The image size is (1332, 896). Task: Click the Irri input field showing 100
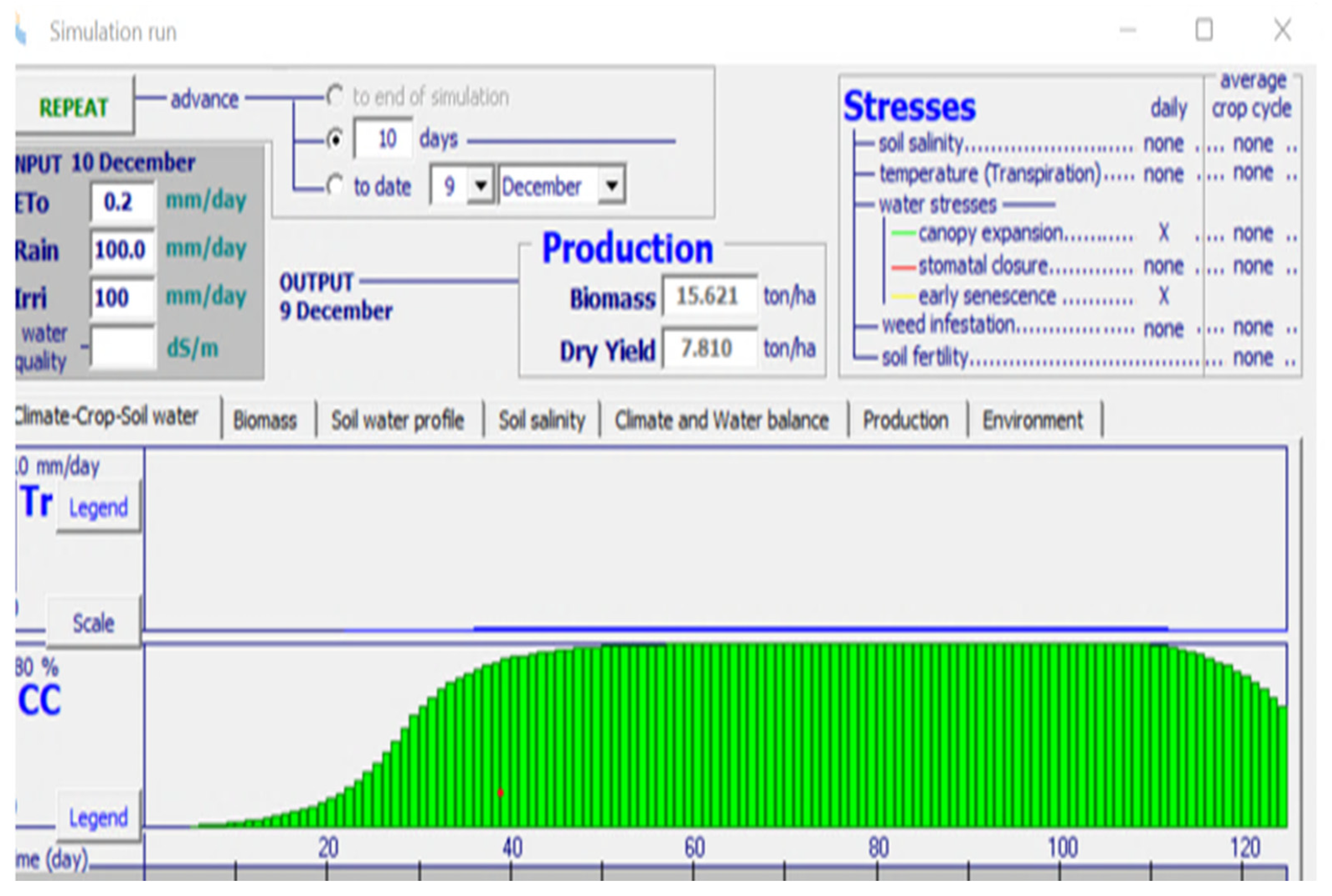(x=122, y=298)
